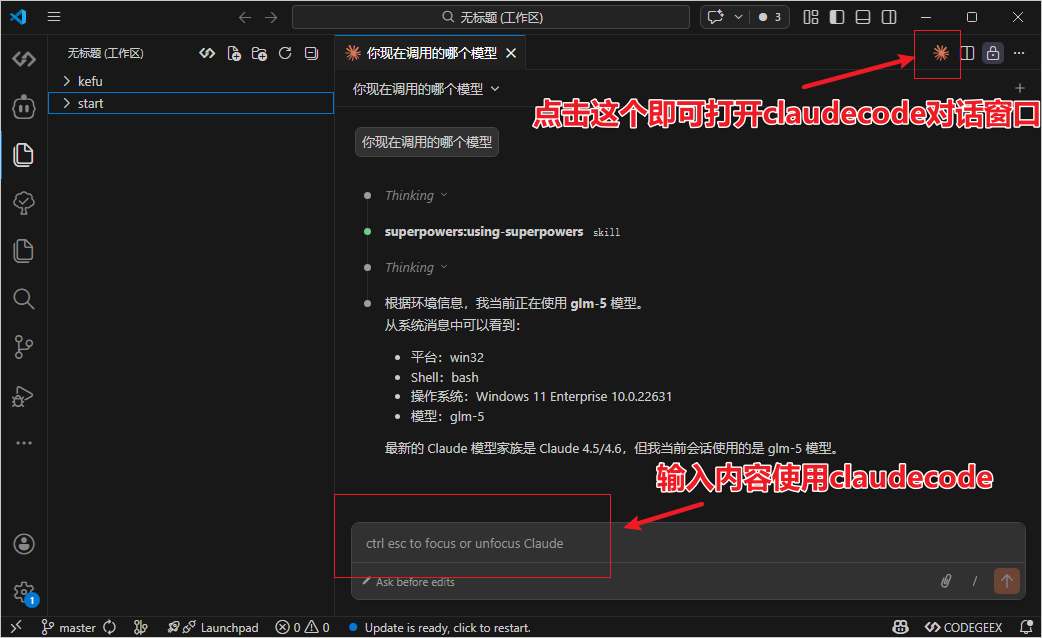The image size is (1042, 638).
Task: Show errors and warnings count
Action: [x=302, y=627]
